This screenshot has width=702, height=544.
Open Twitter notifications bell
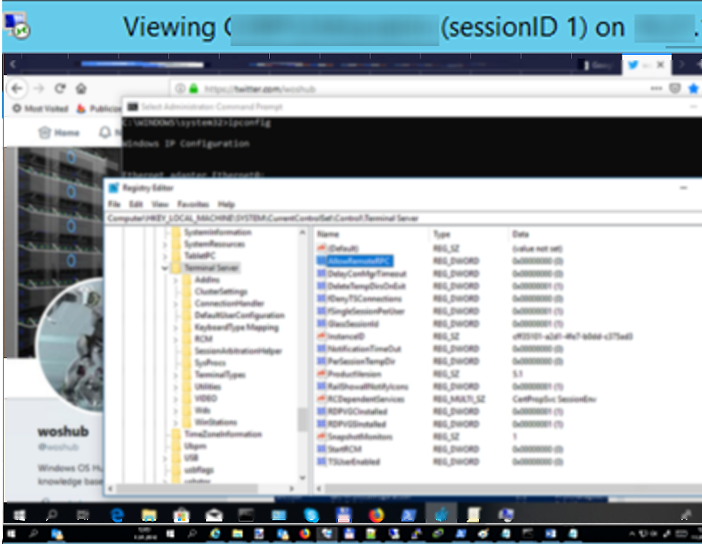105,133
